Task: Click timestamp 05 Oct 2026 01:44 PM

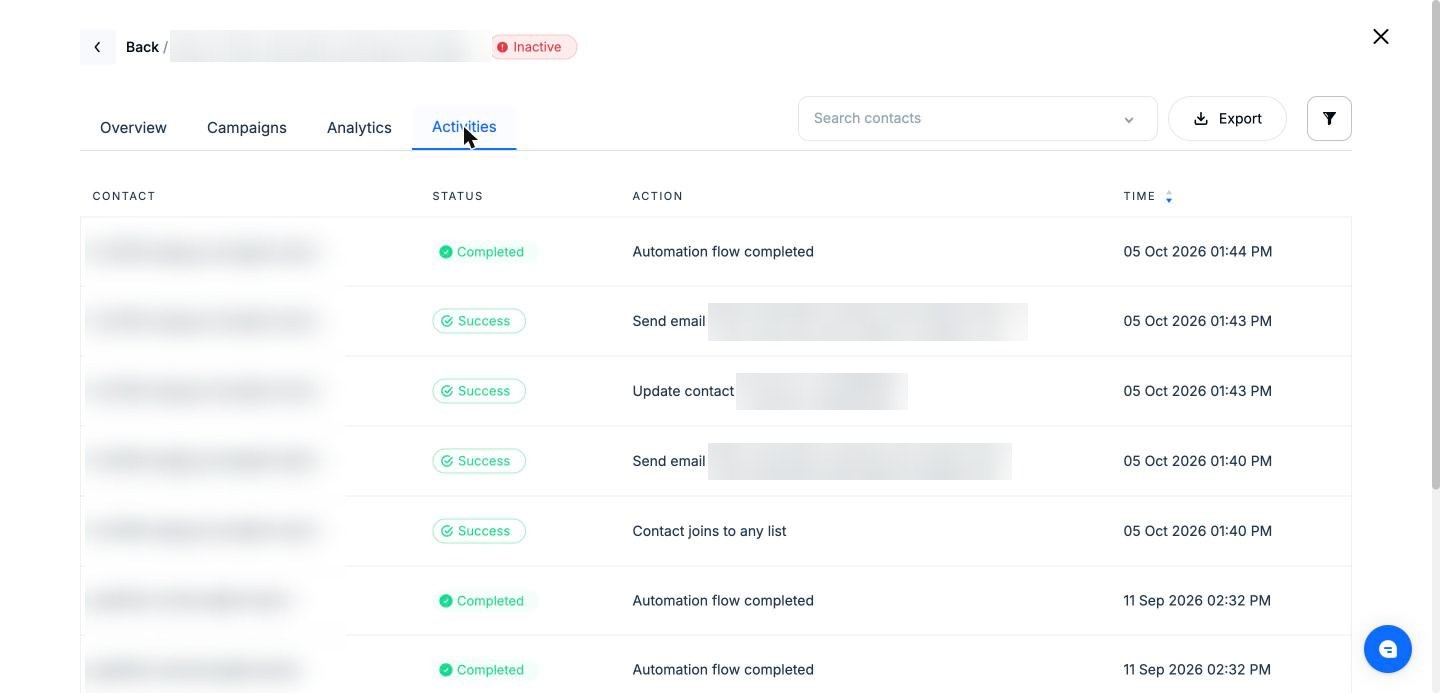Action: point(1198,252)
